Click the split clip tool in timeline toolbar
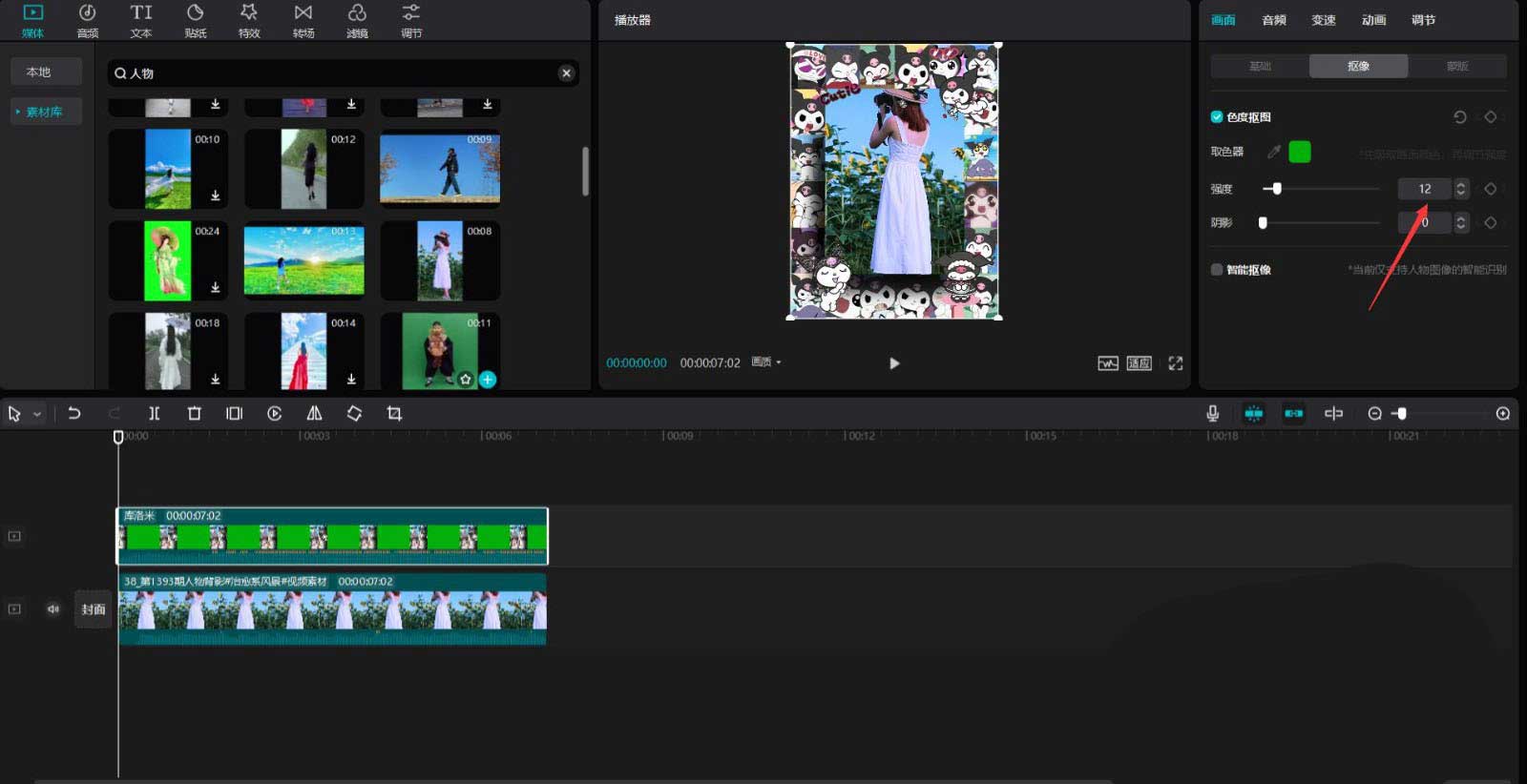The image size is (1527, 784). pyautogui.click(x=154, y=414)
